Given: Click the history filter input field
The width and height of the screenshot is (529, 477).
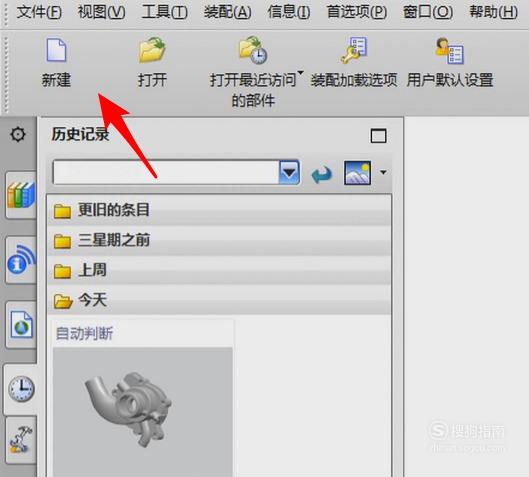Looking at the screenshot, I should tap(166, 172).
